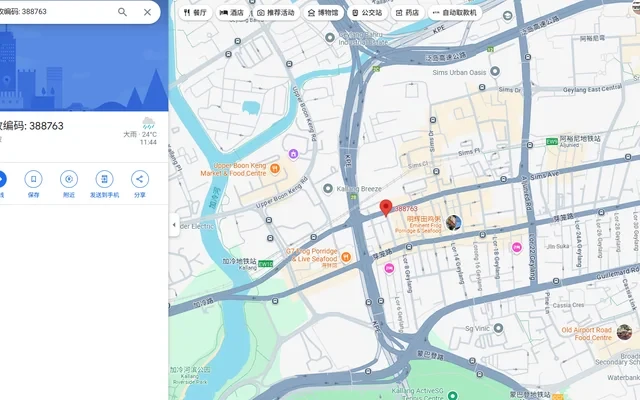Click the Share (分享) icon
Screen dimensions: 640x400
pyautogui.click(x=140, y=179)
